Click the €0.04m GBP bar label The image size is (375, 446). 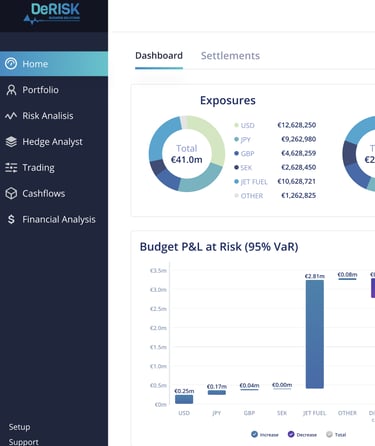click(x=249, y=385)
